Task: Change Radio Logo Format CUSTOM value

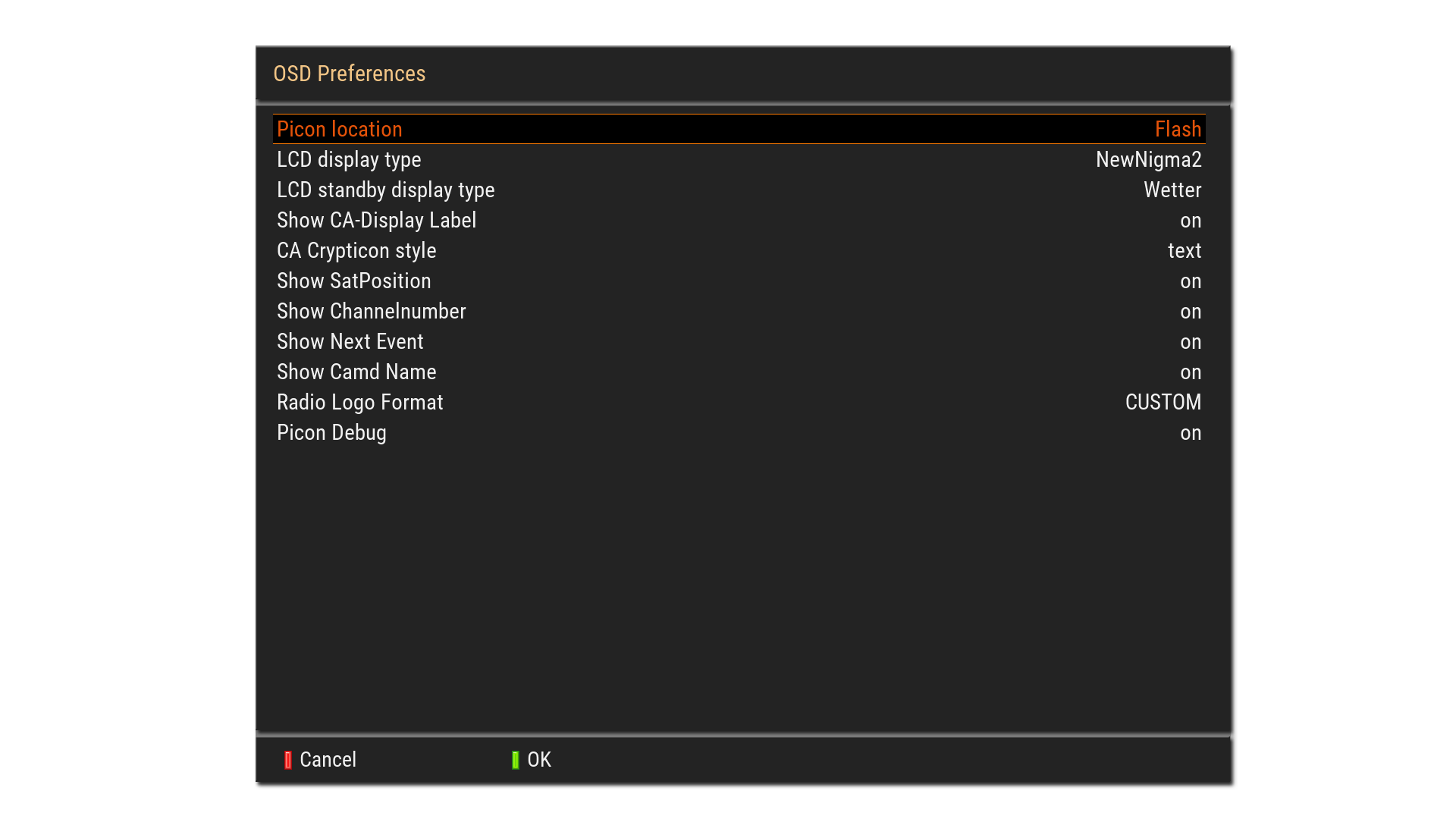Action: [1163, 403]
